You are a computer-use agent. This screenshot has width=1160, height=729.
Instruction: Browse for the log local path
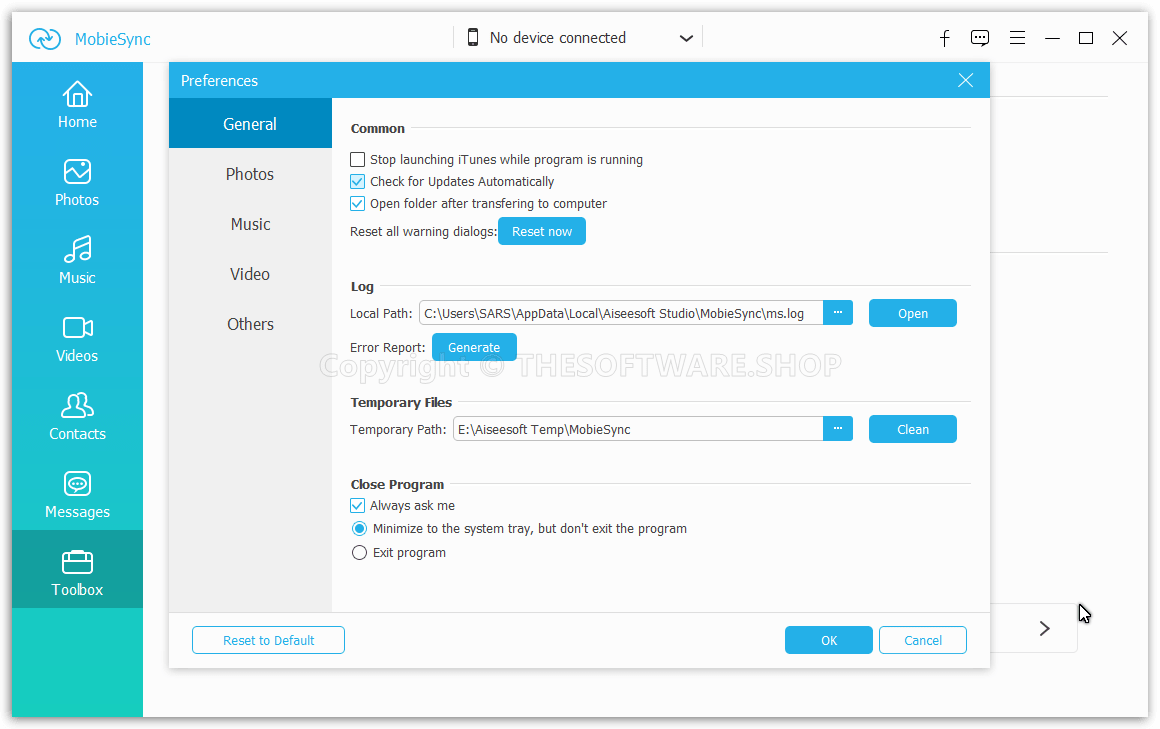pyautogui.click(x=837, y=312)
